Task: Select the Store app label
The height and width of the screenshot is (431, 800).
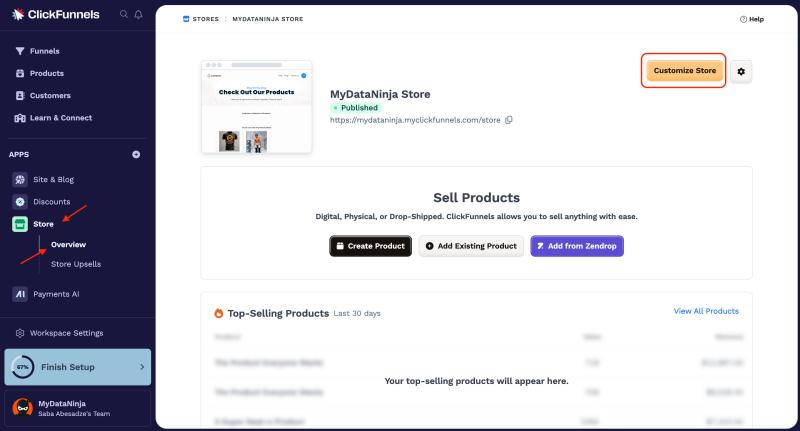Action: 43,224
